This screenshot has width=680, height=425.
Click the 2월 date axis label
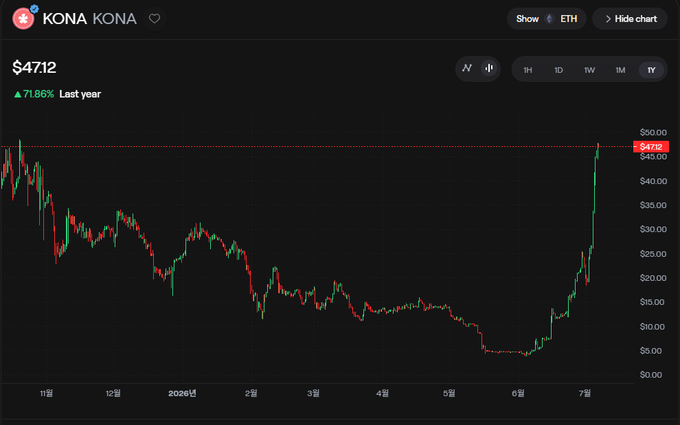[x=251, y=393]
